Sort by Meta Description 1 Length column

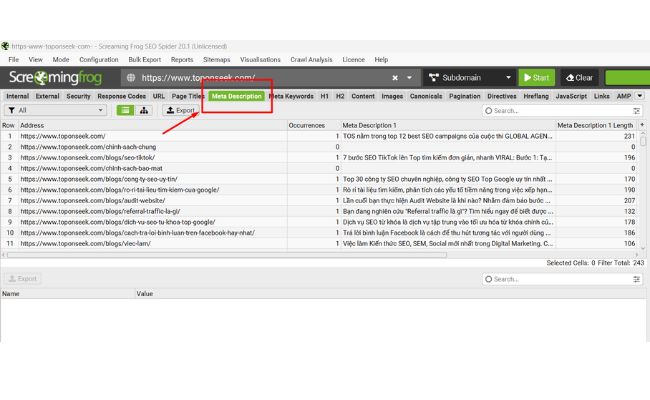pos(595,125)
